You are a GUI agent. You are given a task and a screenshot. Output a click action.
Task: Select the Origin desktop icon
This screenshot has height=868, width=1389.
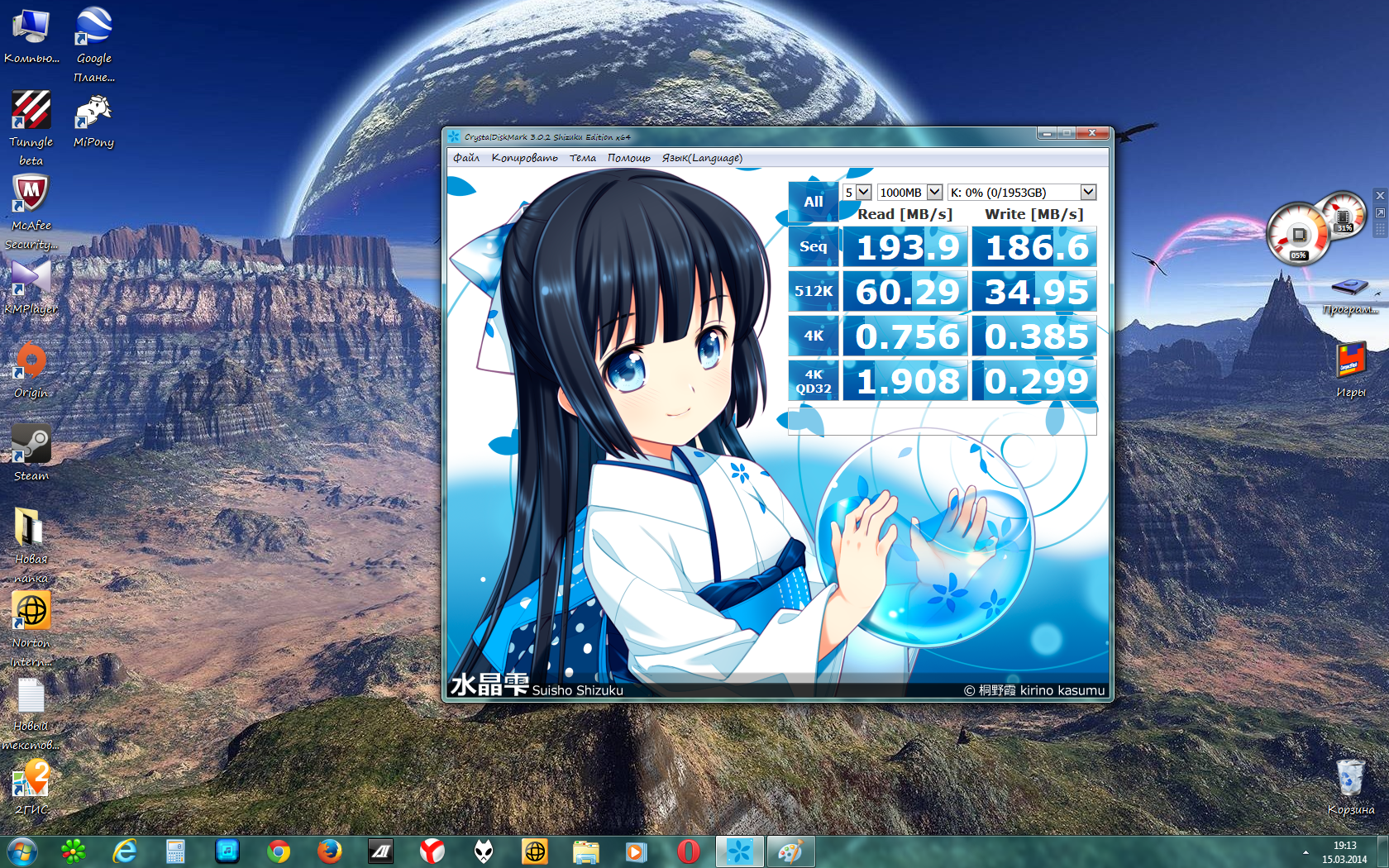click(31, 370)
